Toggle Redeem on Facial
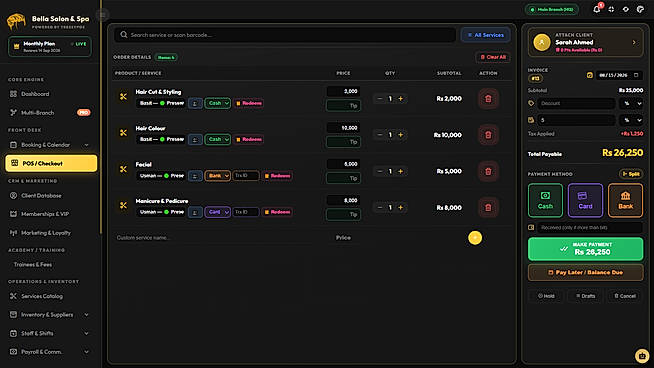The width and height of the screenshot is (654, 368). tap(277, 176)
